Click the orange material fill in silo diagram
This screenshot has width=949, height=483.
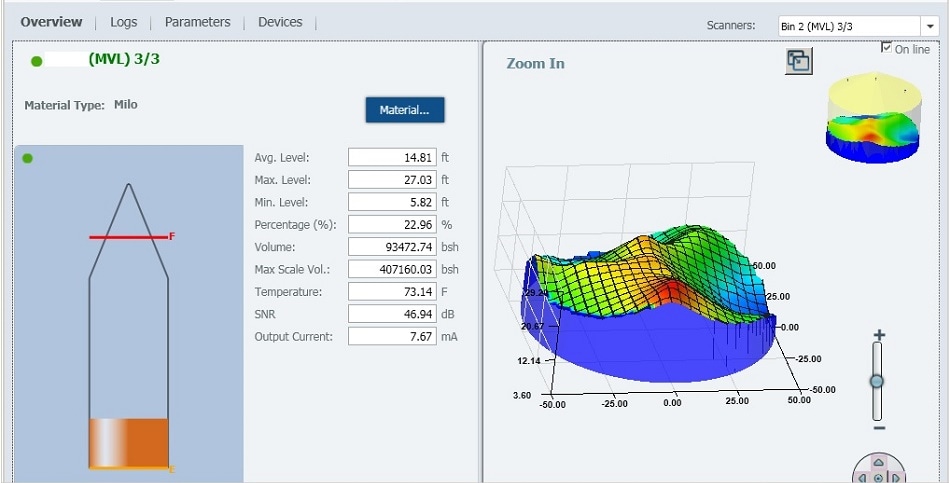point(129,442)
